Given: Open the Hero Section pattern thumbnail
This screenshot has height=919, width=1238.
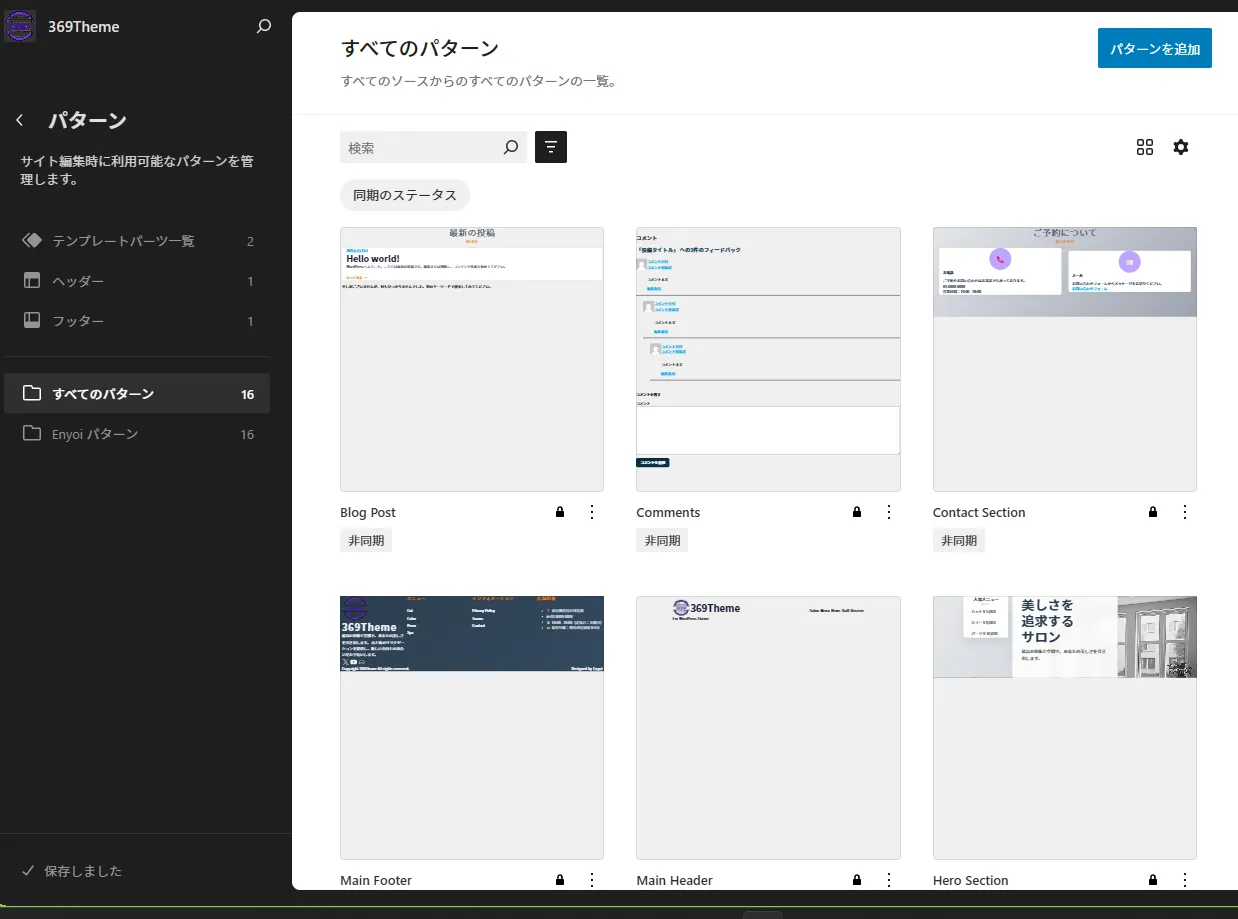Looking at the screenshot, I should tap(1064, 727).
